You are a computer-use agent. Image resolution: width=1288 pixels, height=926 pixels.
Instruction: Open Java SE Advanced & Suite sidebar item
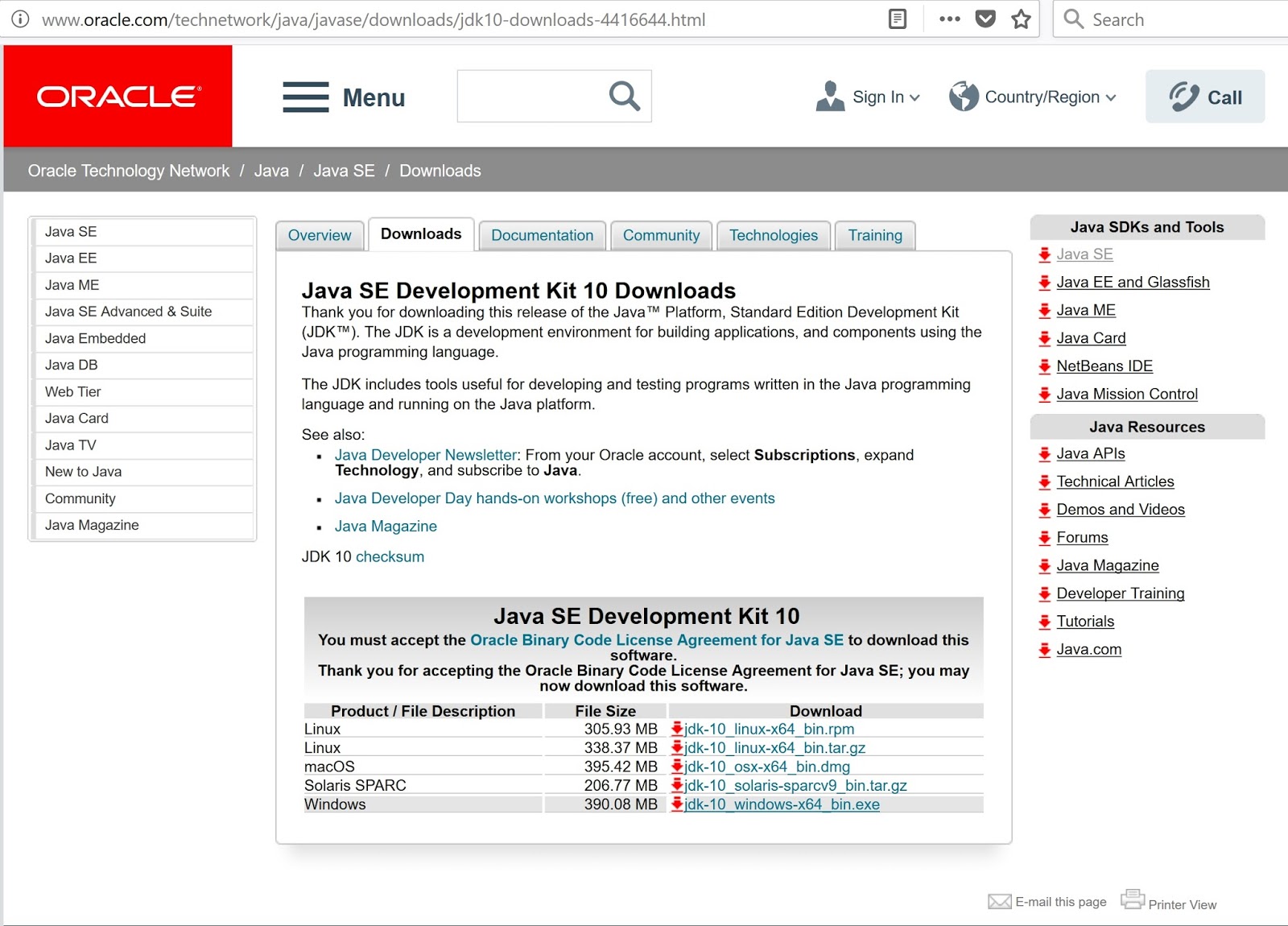coord(142,312)
